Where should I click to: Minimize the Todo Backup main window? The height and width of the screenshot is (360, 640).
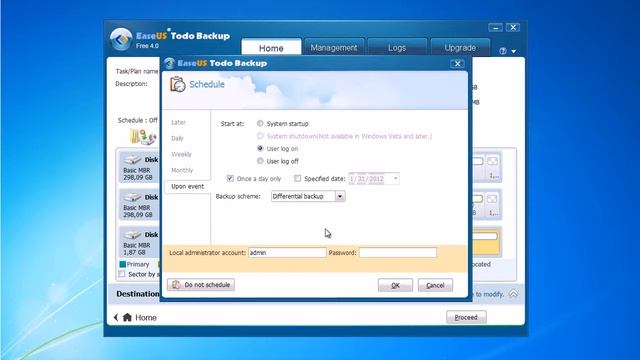click(495, 28)
